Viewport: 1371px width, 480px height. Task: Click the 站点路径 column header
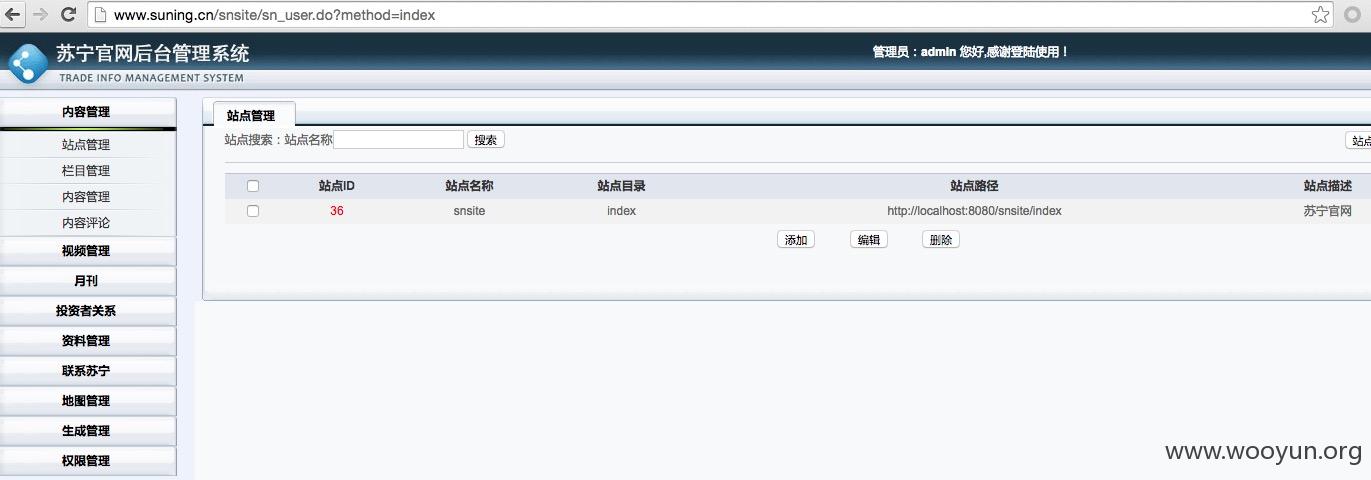[974, 186]
